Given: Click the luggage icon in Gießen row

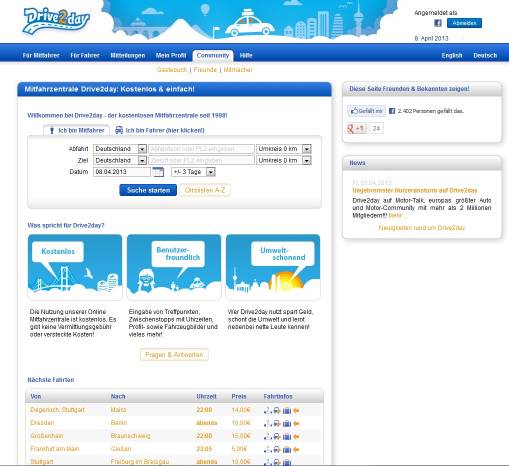Looking at the screenshot, I should click(287, 449).
